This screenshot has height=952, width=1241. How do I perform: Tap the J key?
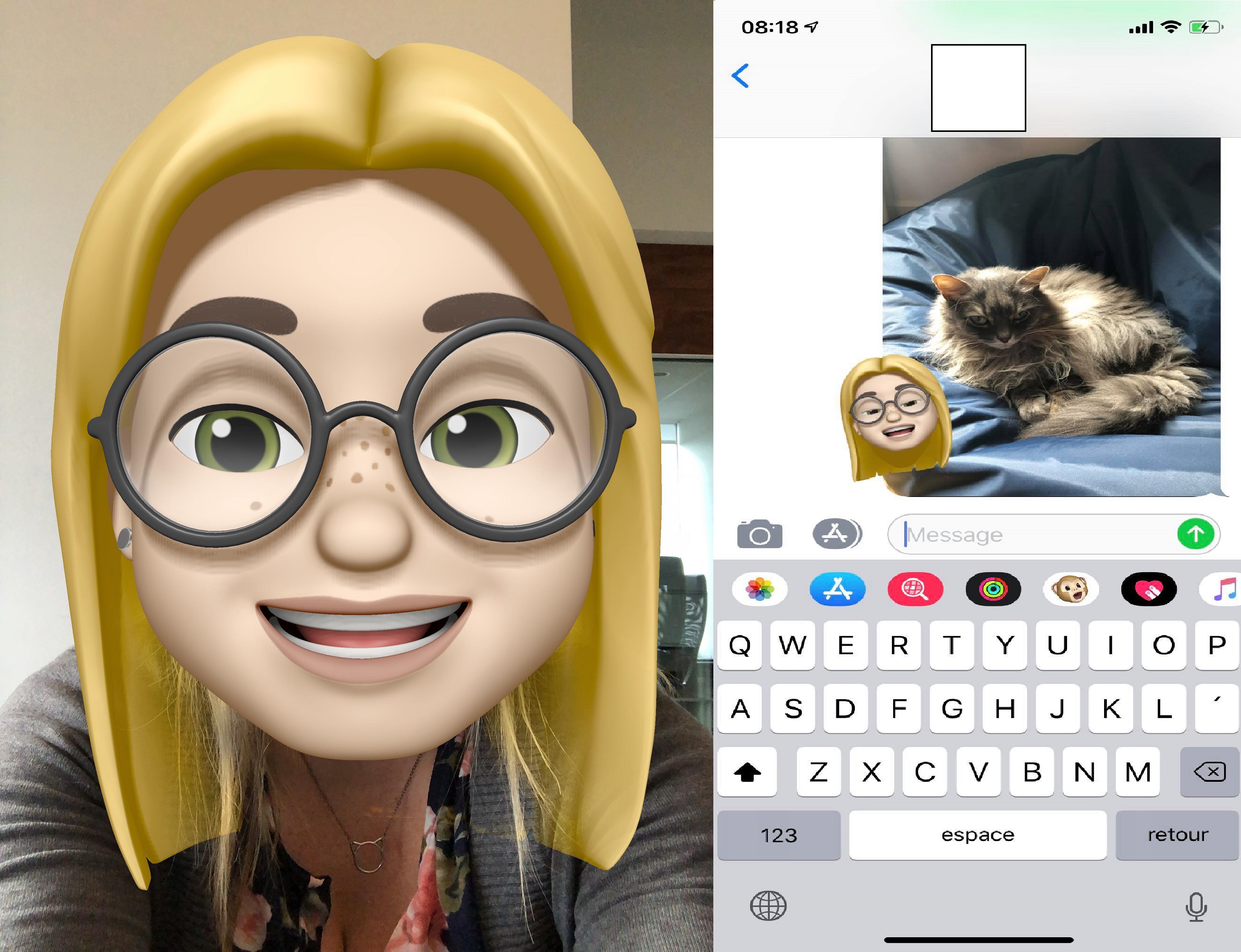1058,708
